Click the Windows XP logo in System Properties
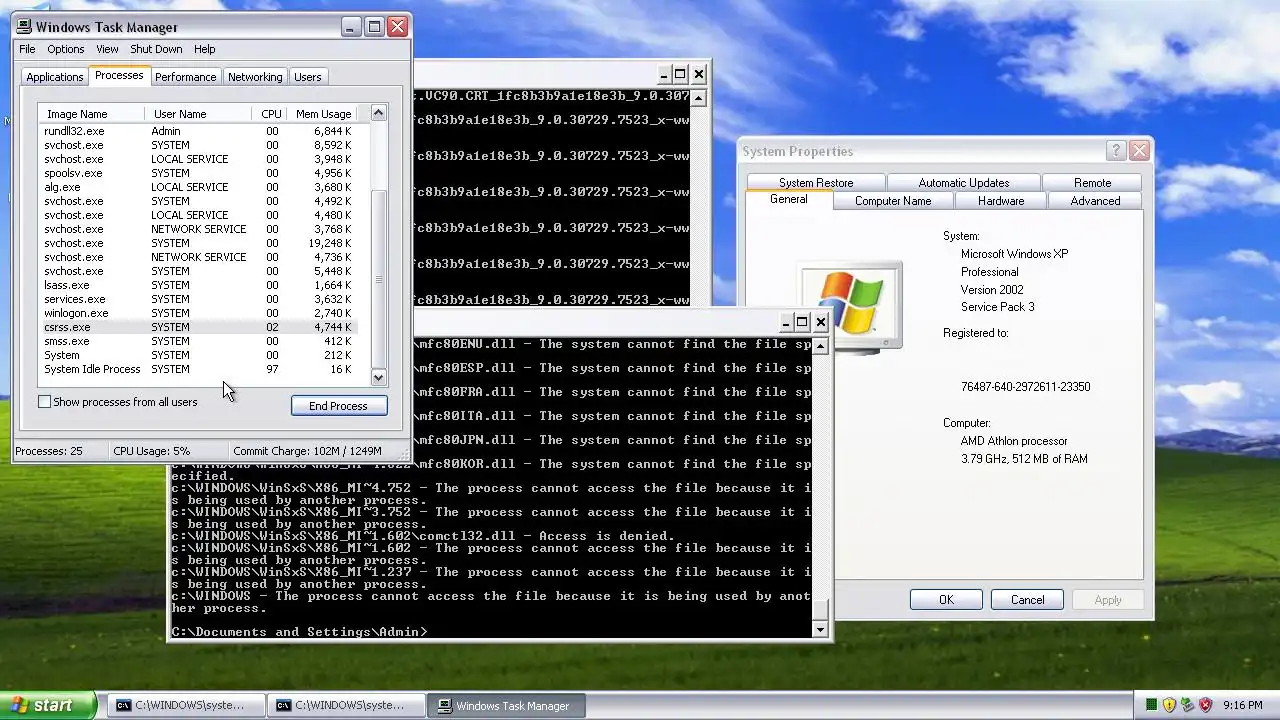The image size is (1280, 720). click(850, 305)
